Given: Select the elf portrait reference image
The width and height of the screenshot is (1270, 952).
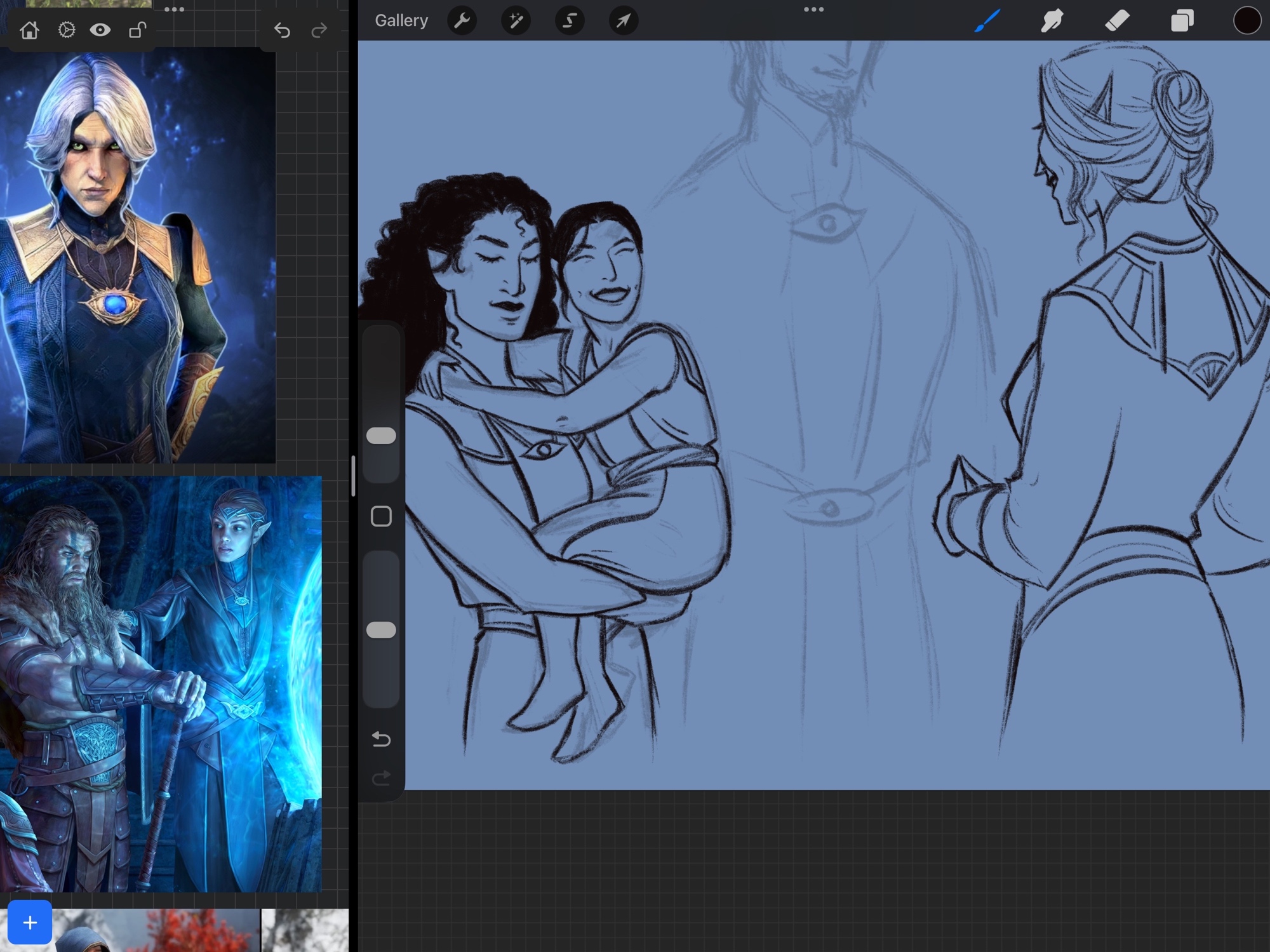Looking at the screenshot, I should pos(138,254).
